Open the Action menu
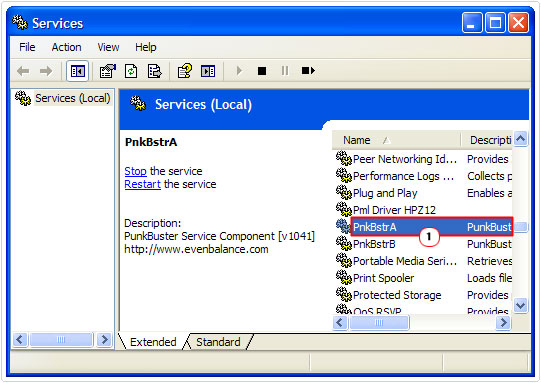Screen dimensions: 541x383 [x=66, y=47]
